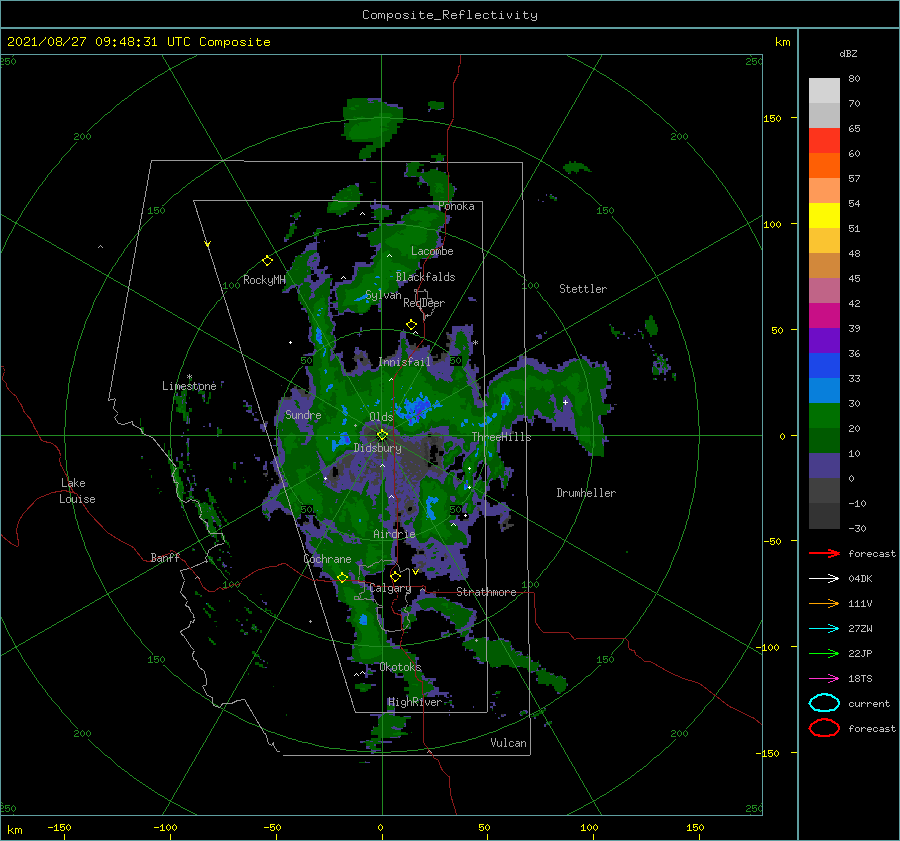Click the yellow diamond marker near RockyMH
The width and height of the screenshot is (900, 841).
[267, 261]
